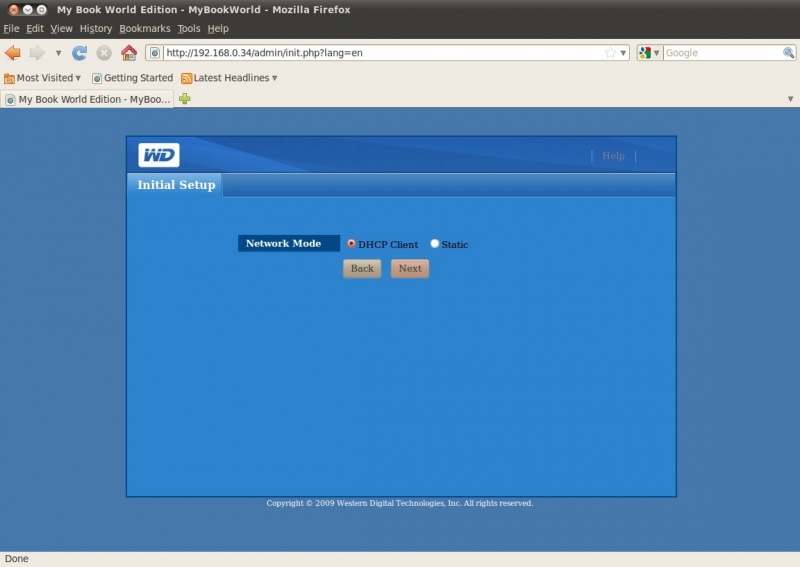Maximize the Firefox window

41,10
